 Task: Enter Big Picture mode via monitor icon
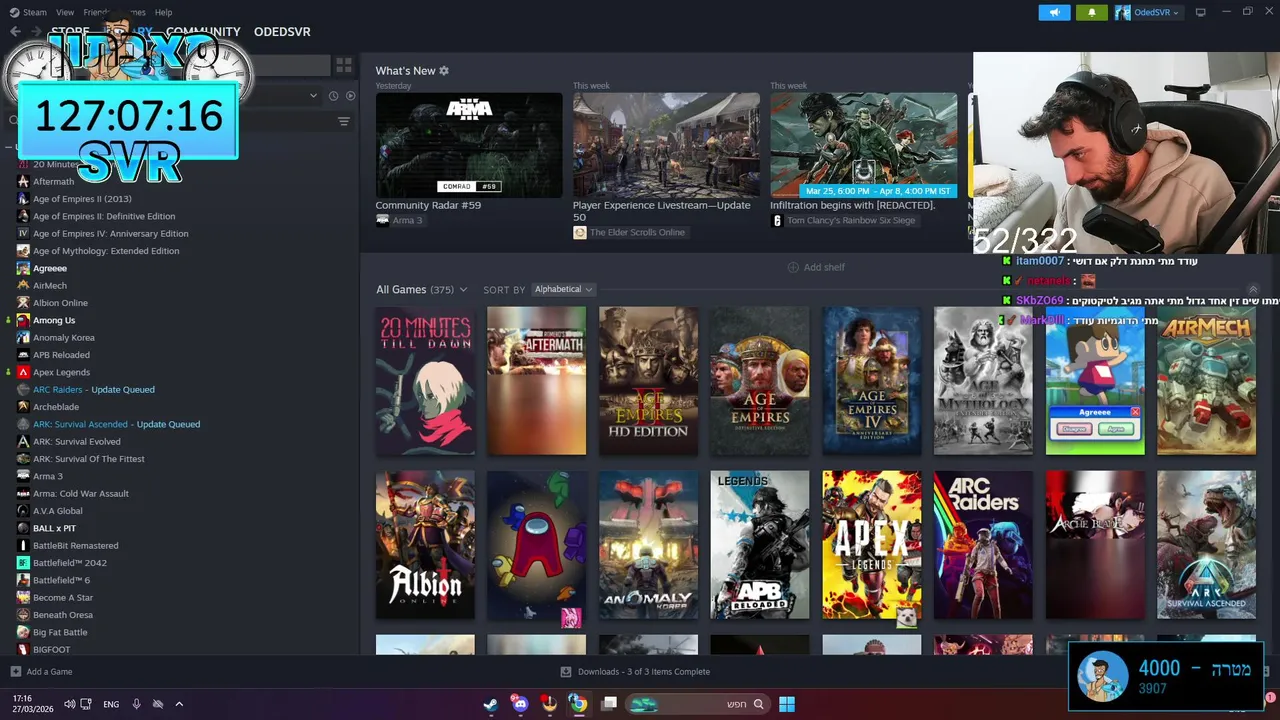[1200, 12]
